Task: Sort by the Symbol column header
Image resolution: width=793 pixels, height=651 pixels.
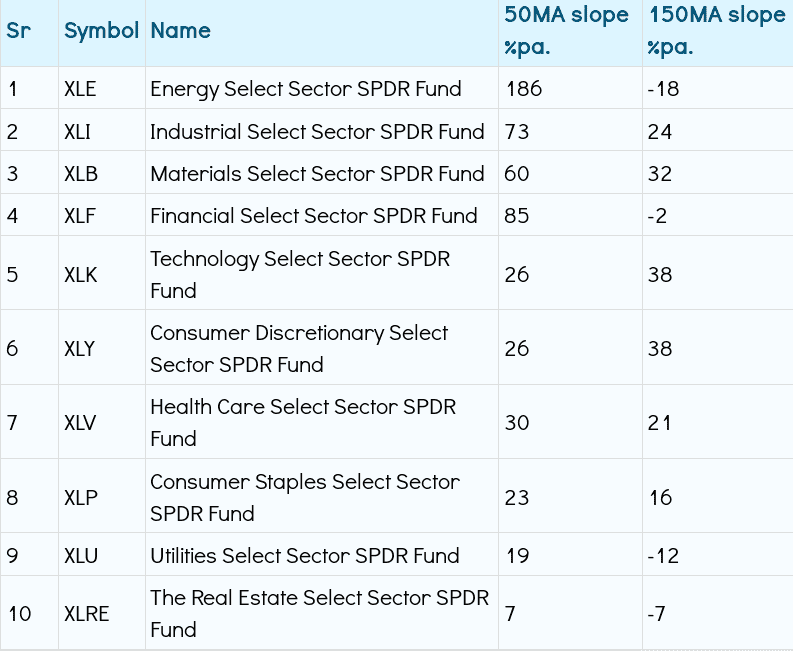Action: pyautogui.click(x=101, y=30)
